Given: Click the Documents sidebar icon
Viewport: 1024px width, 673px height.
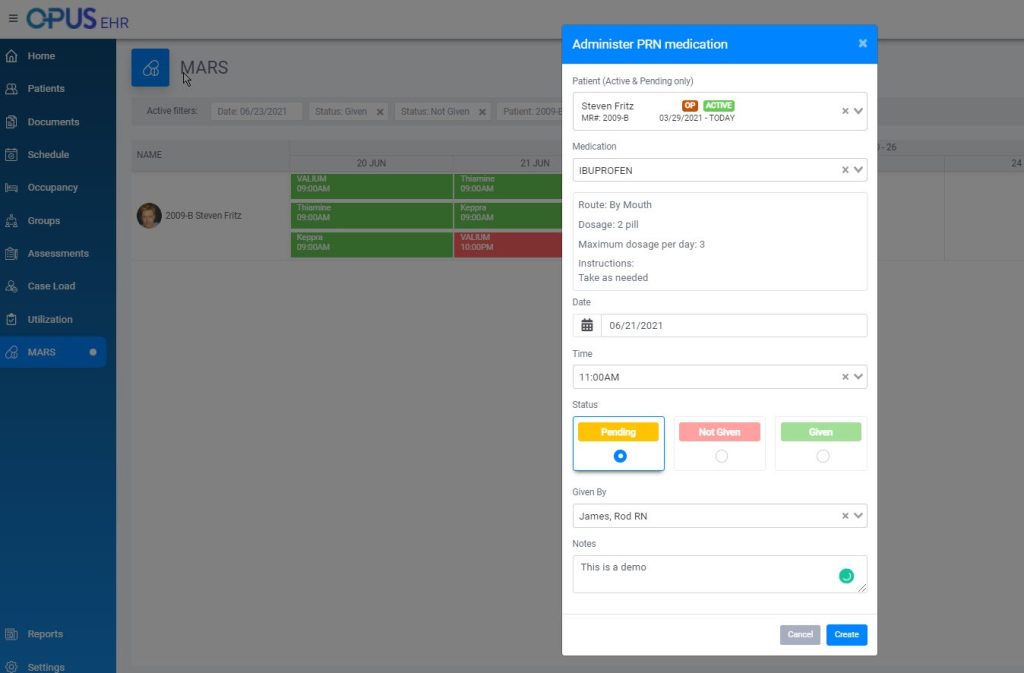Looking at the screenshot, I should [x=11, y=122].
